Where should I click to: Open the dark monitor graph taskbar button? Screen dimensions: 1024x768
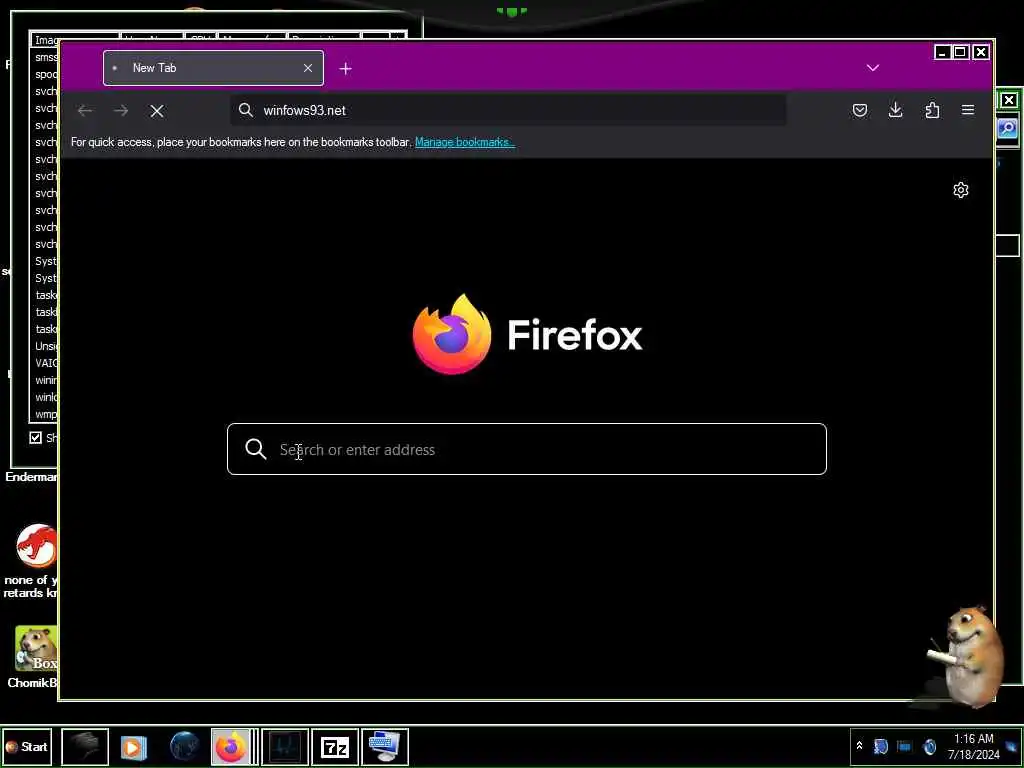(285, 746)
